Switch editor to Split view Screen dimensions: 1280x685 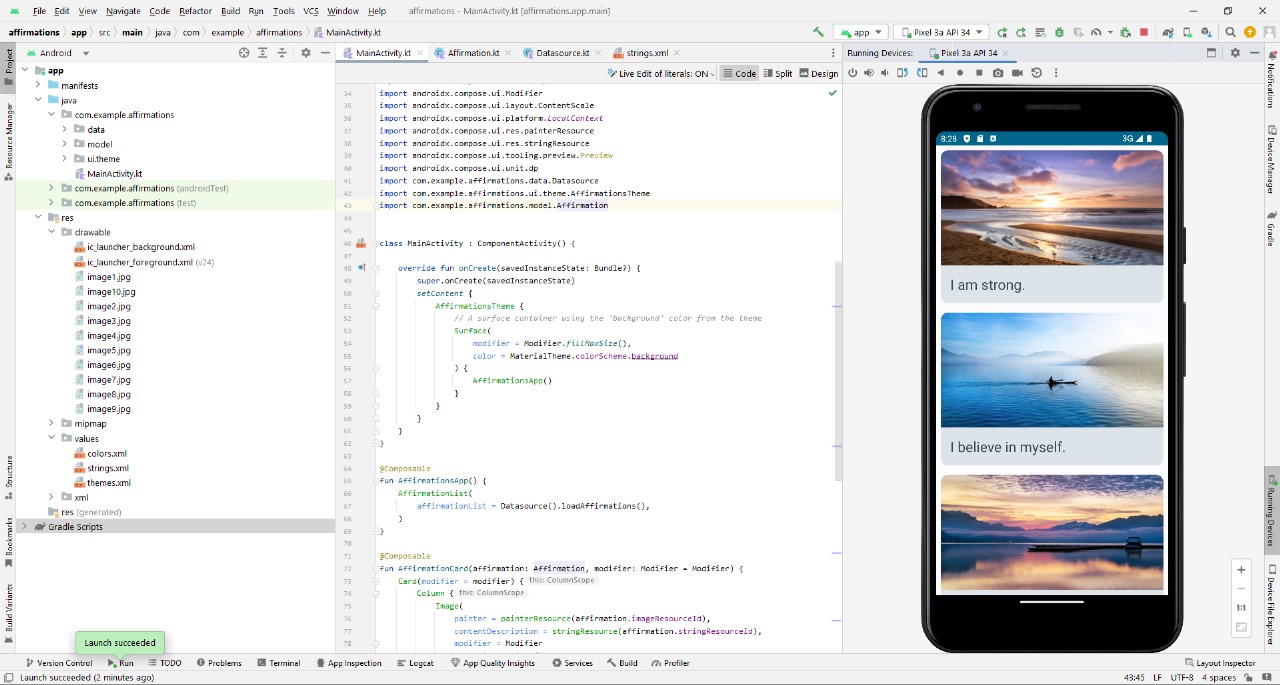click(778, 73)
